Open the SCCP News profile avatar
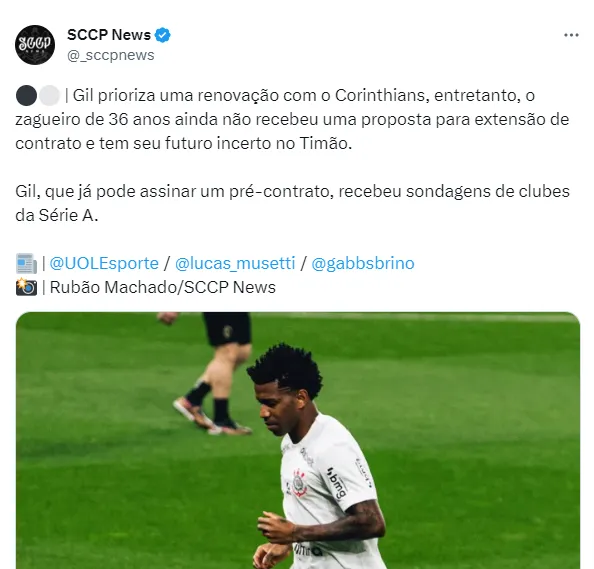Viewport: 594px width, 569px height. 35,45
